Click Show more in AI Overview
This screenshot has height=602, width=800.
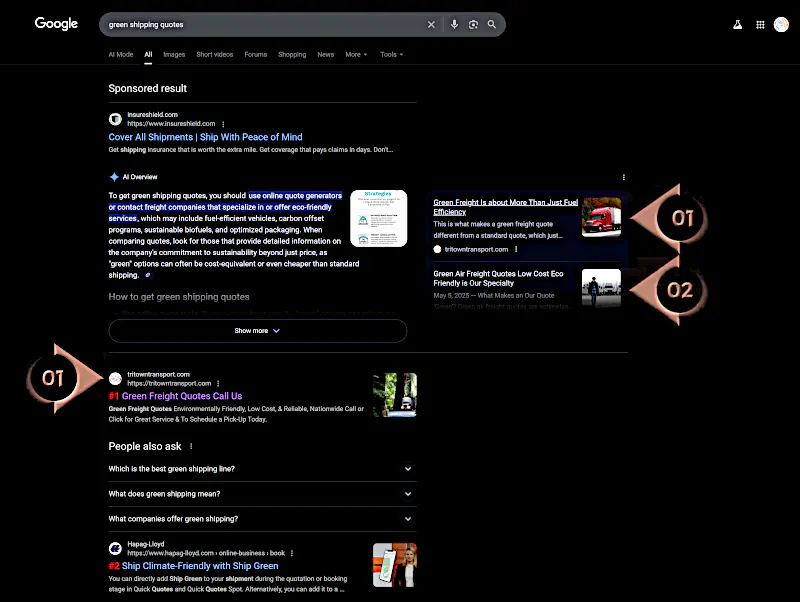(x=258, y=330)
